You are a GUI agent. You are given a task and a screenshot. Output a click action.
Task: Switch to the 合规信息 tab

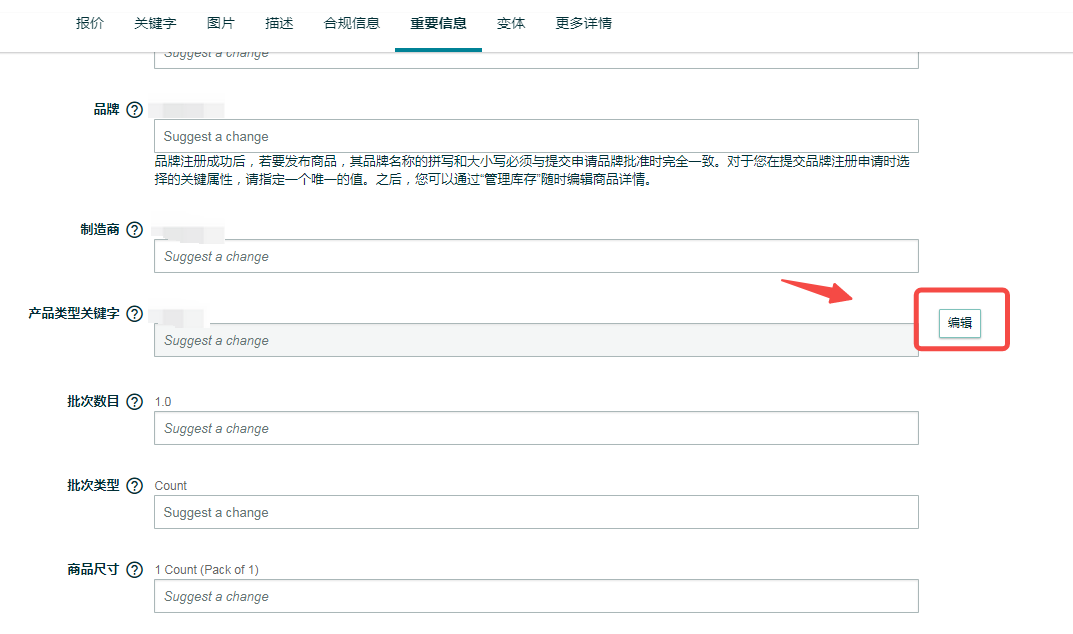(351, 23)
